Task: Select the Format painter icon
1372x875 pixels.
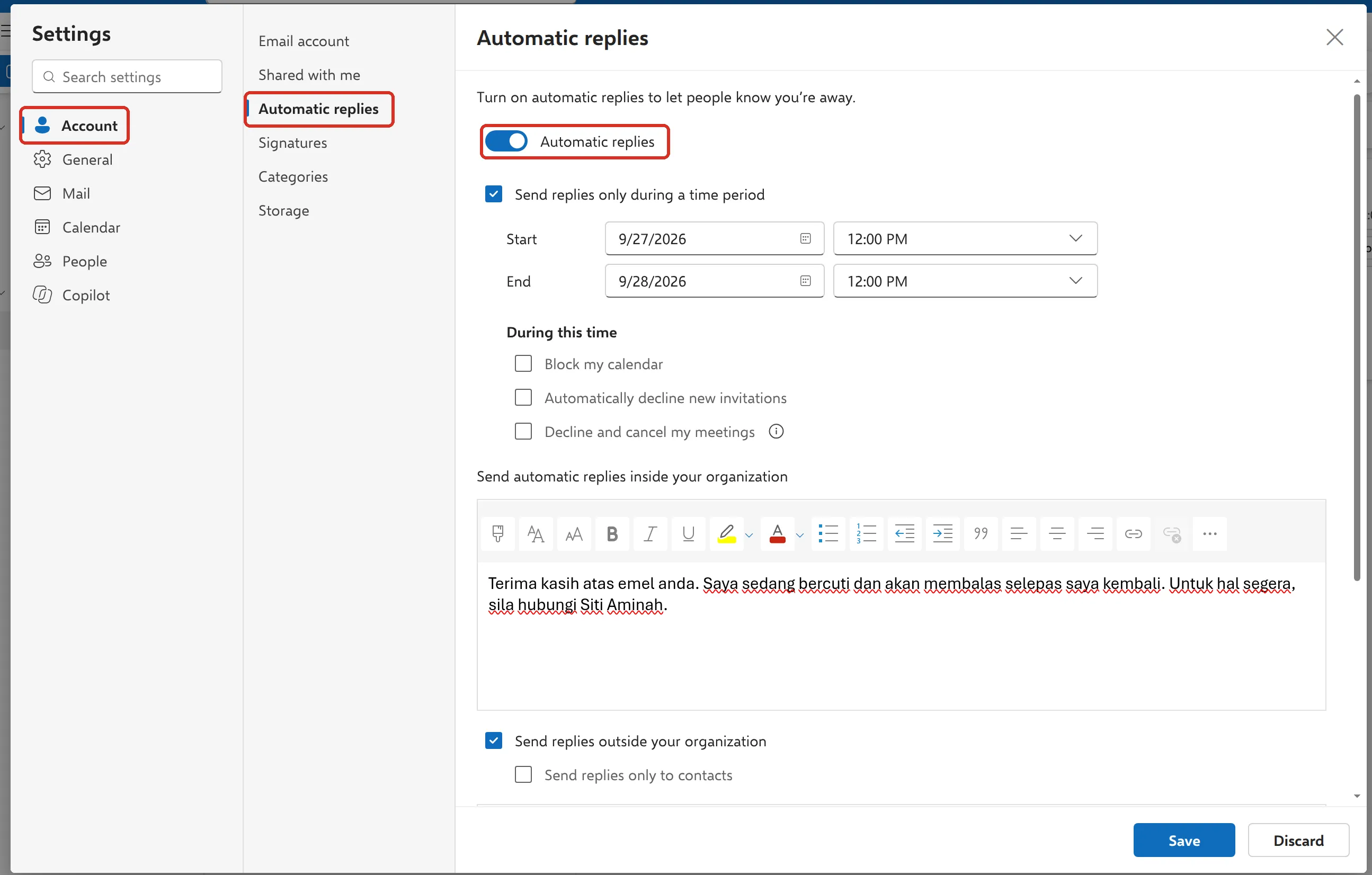Action: (497, 534)
